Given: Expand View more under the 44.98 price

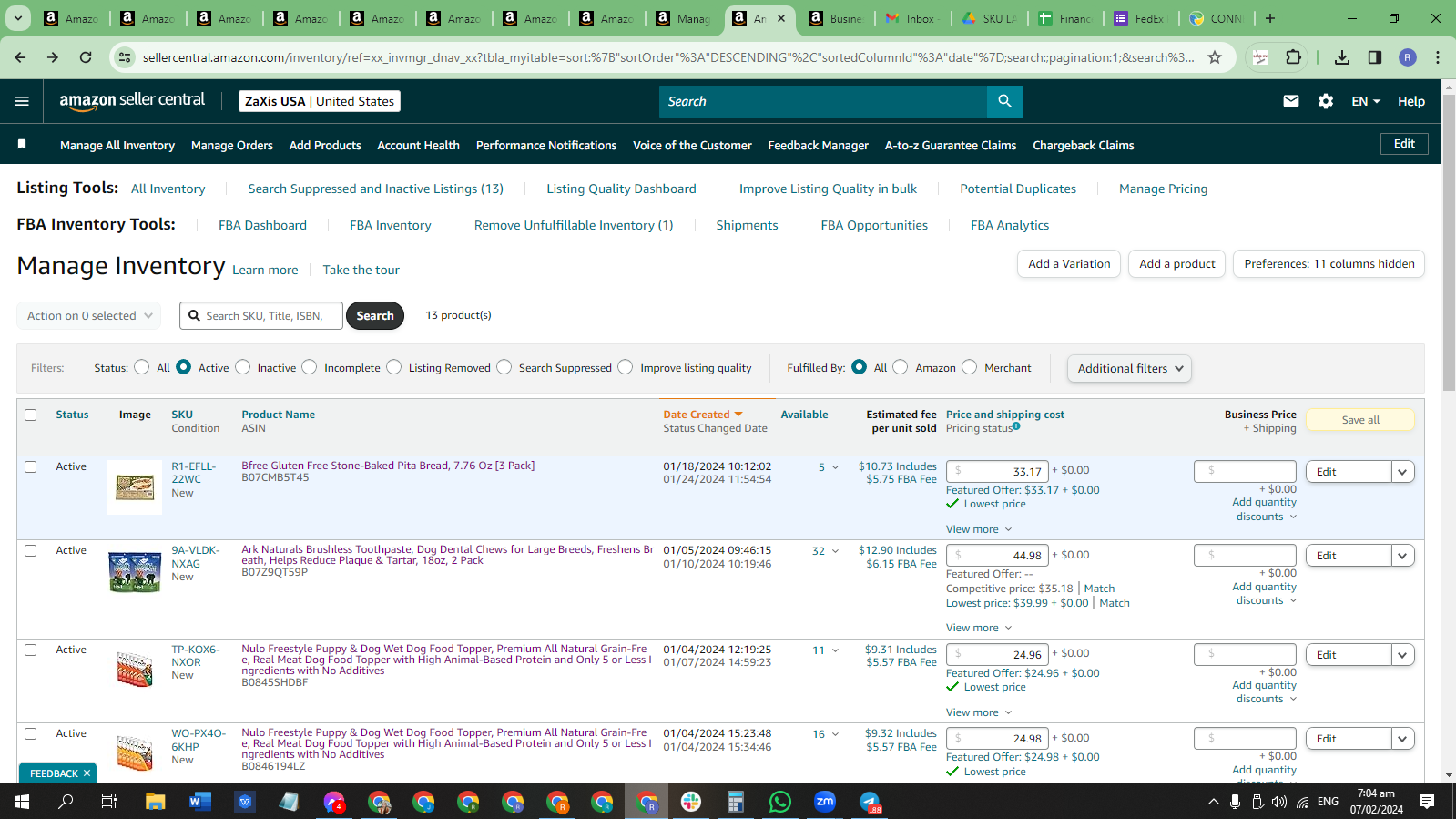Looking at the screenshot, I should click(x=979, y=628).
